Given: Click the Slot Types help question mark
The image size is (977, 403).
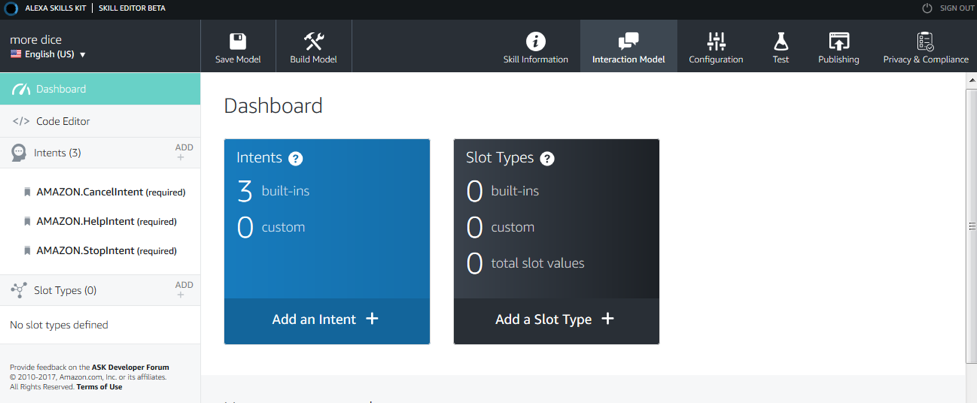Looking at the screenshot, I should tap(547, 159).
